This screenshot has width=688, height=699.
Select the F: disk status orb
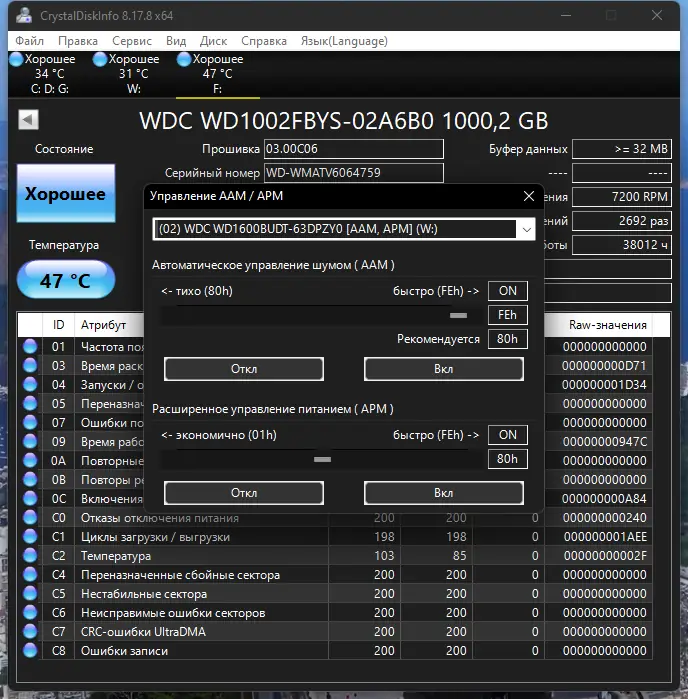click(184, 59)
